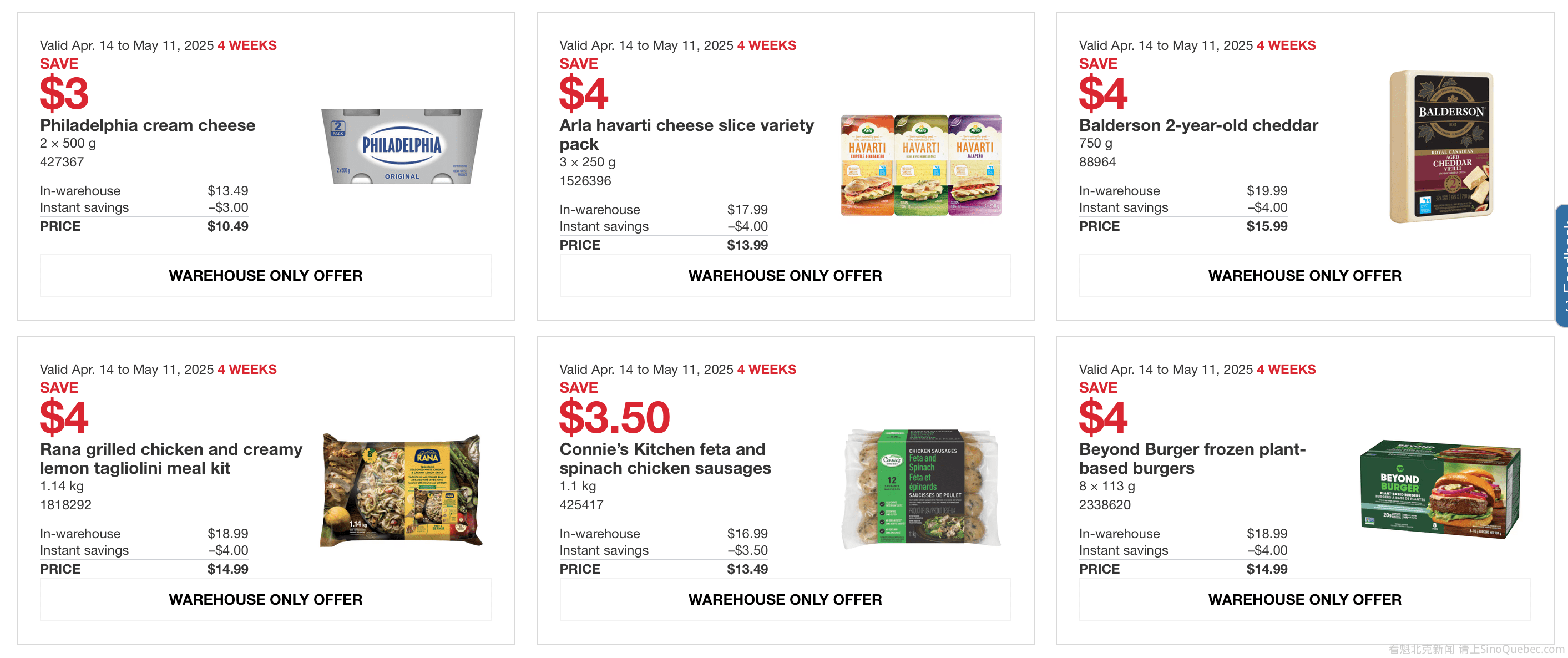
Task: Click the Arla havarti cheese slice variety pack title
Action: point(686,134)
